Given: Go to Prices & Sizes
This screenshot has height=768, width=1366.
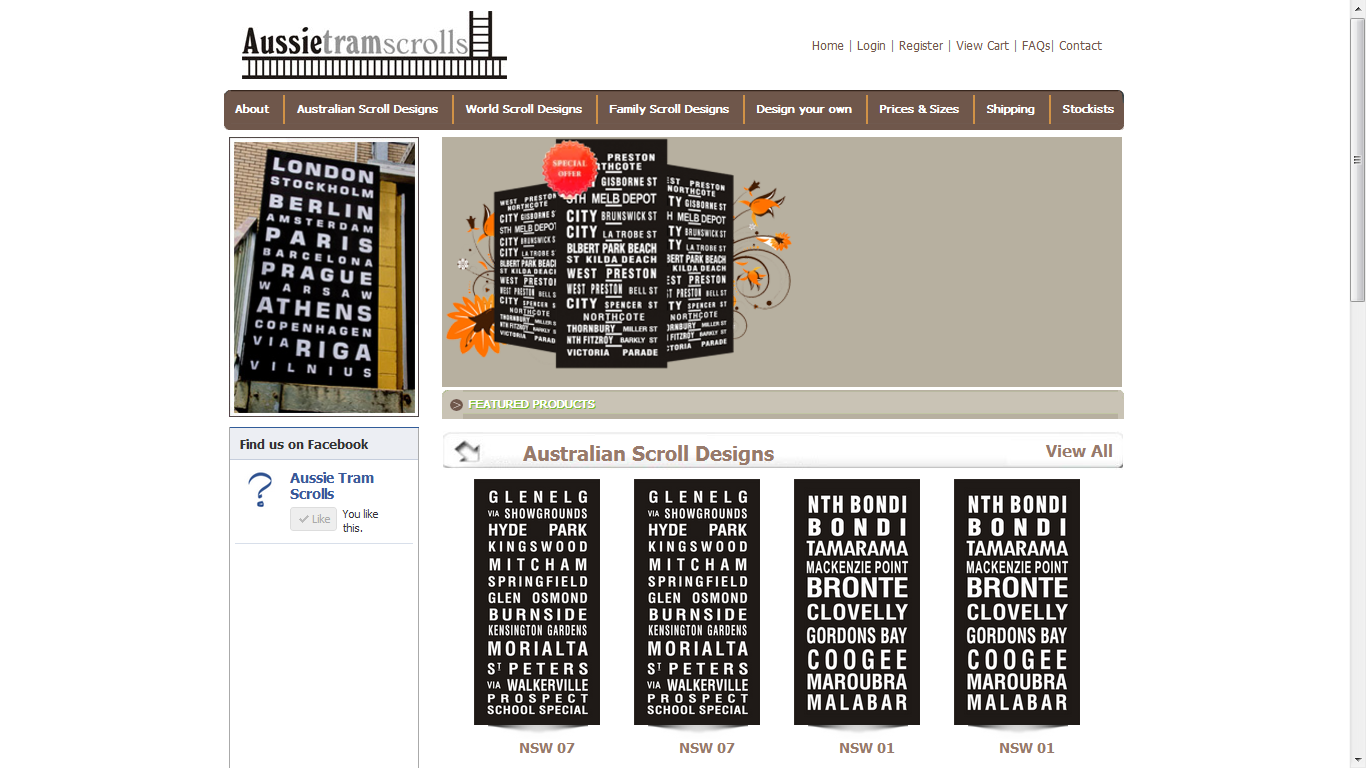Looking at the screenshot, I should coord(919,109).
